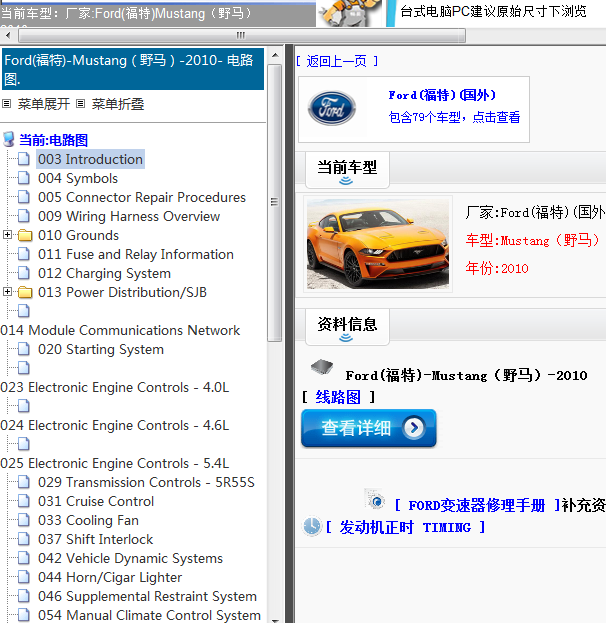
Task: Open 020 Starting System
Action: (x=101, y=349)
